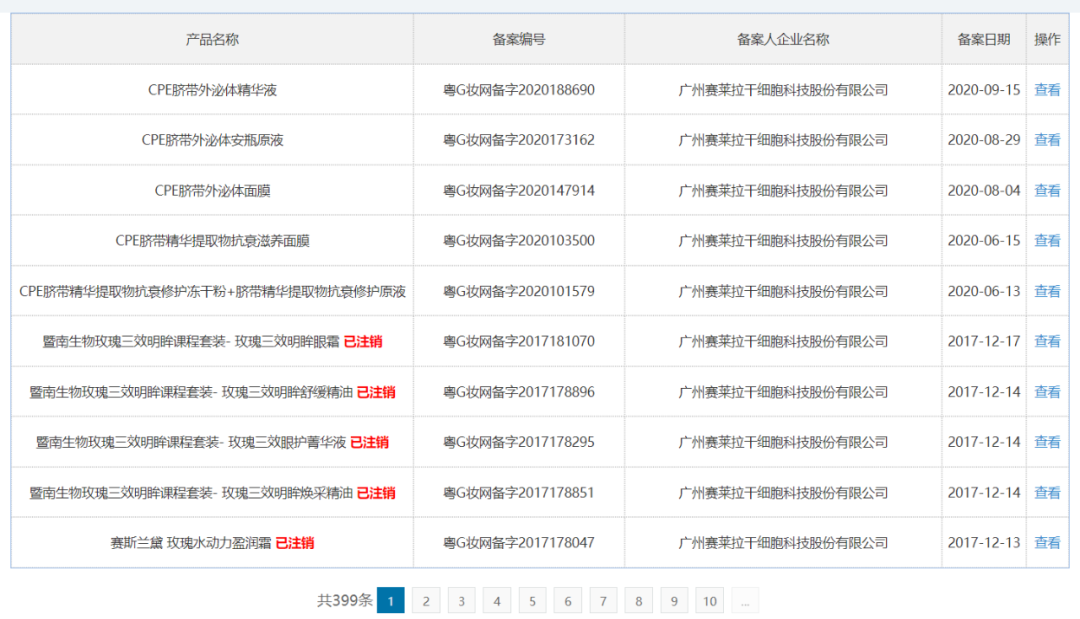Click the 备案编号 column header
1080x619 pixels.
(x=519, y=39)
